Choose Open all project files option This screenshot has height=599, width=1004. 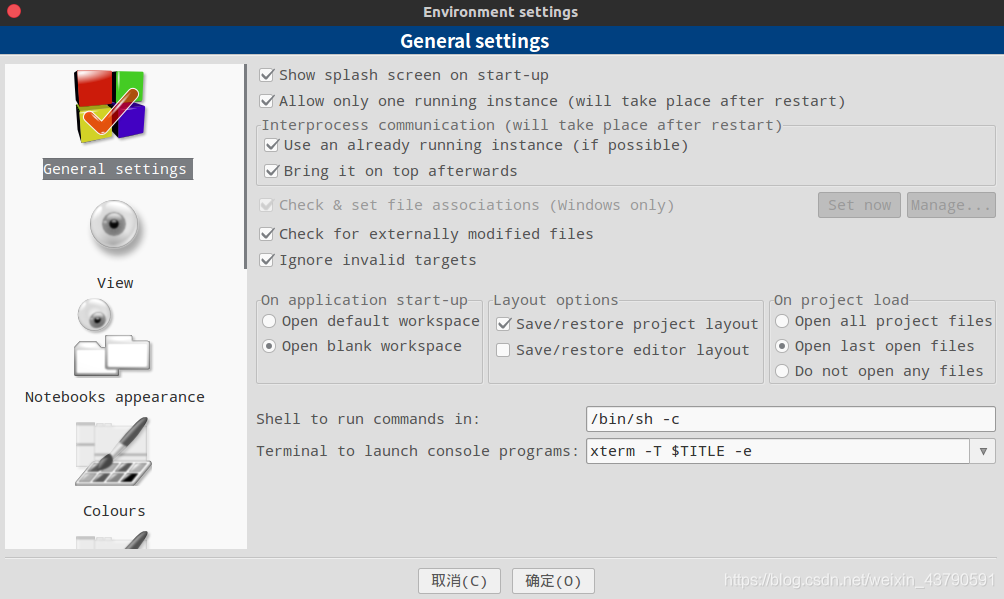point(782,321)
